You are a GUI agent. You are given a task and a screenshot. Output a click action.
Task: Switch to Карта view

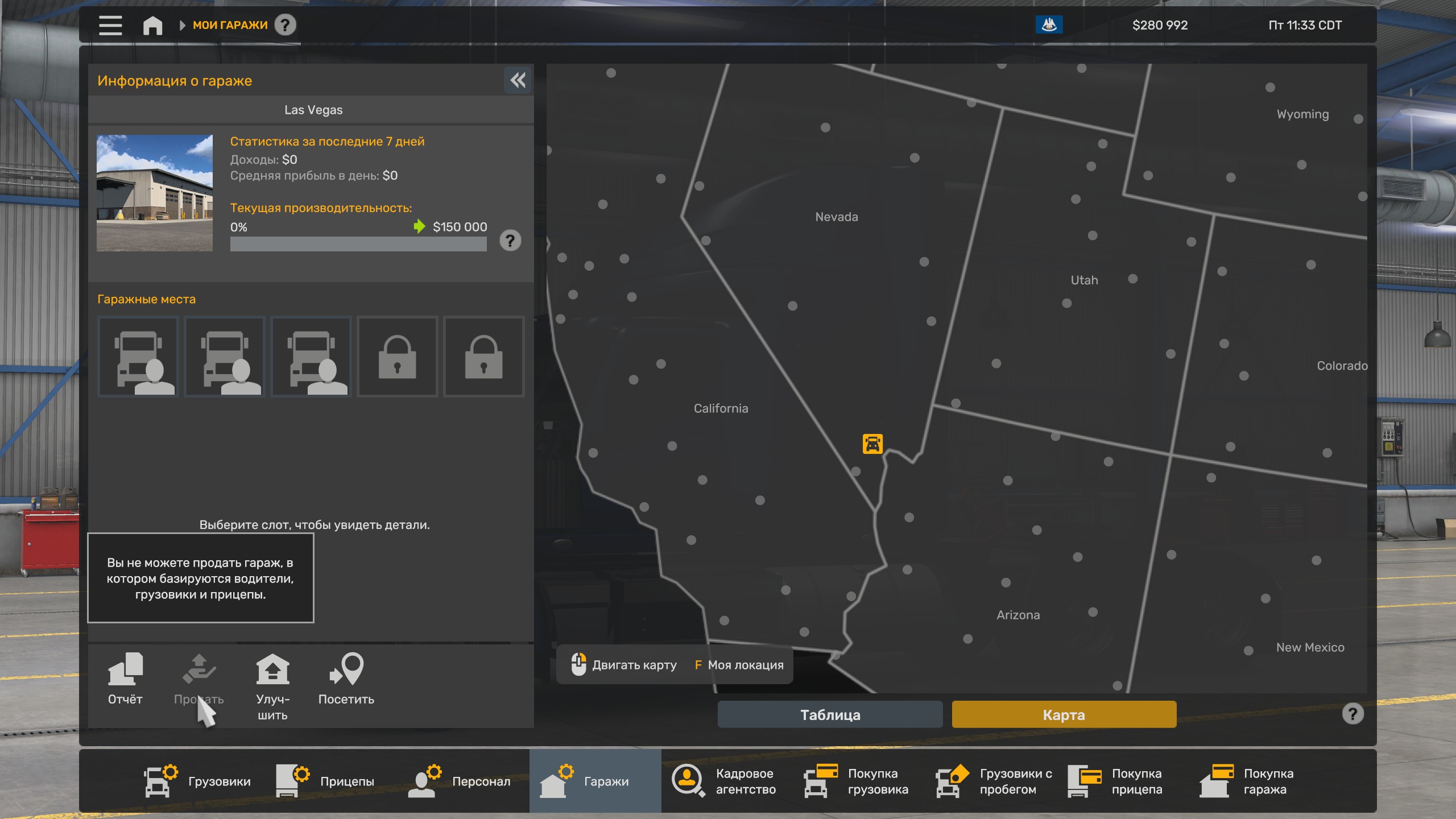coord(1064,714)
